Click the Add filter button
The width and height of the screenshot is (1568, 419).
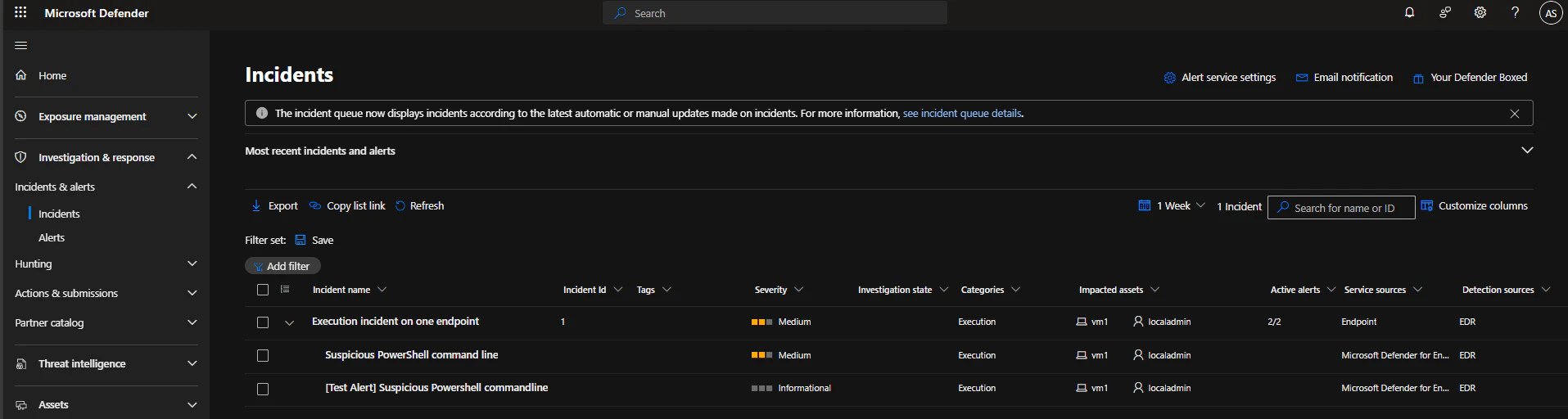point(282,266)
